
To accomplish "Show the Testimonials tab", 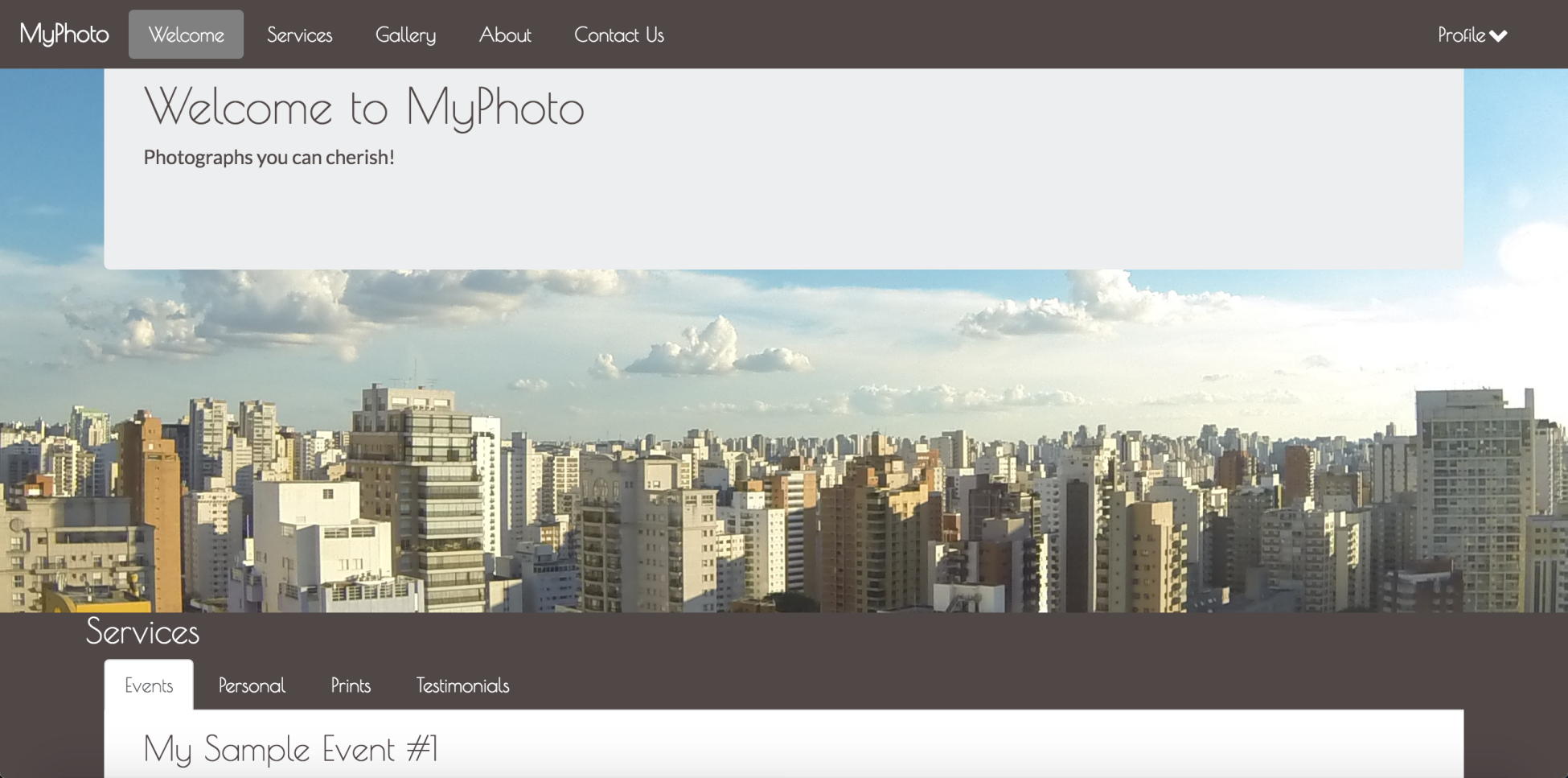I will [x=462, y=685].
